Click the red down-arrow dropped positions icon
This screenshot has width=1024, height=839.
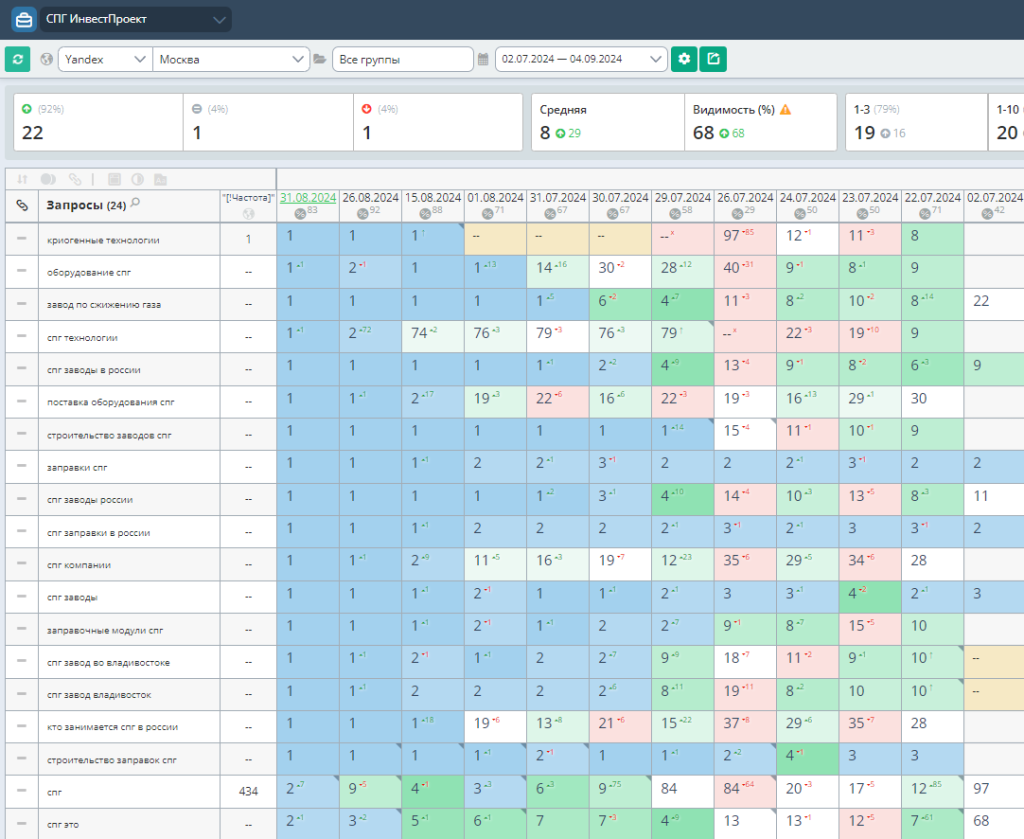click(x=366, y=109)
